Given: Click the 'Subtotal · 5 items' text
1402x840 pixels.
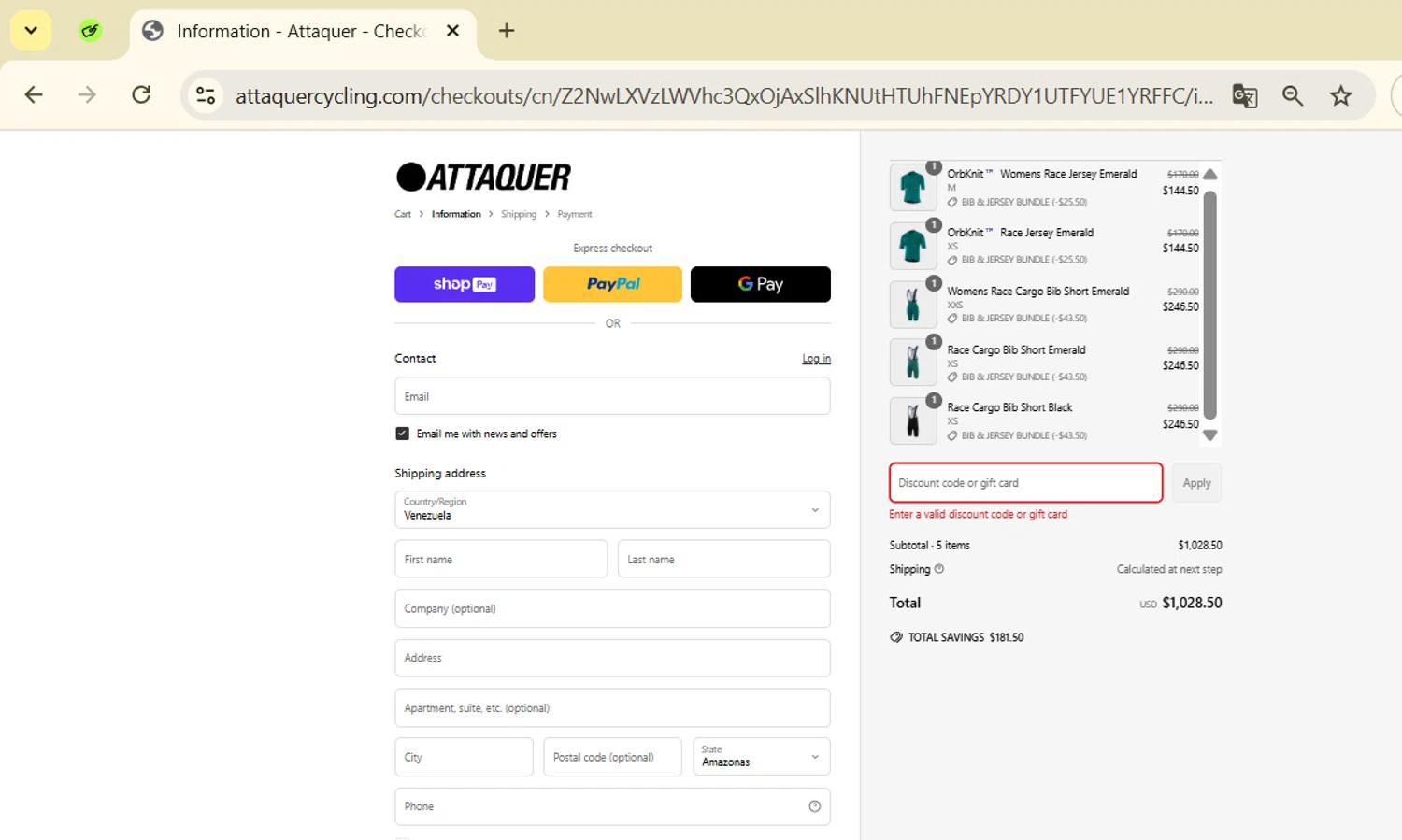Looking at the screenshot, I should point(930,545).
